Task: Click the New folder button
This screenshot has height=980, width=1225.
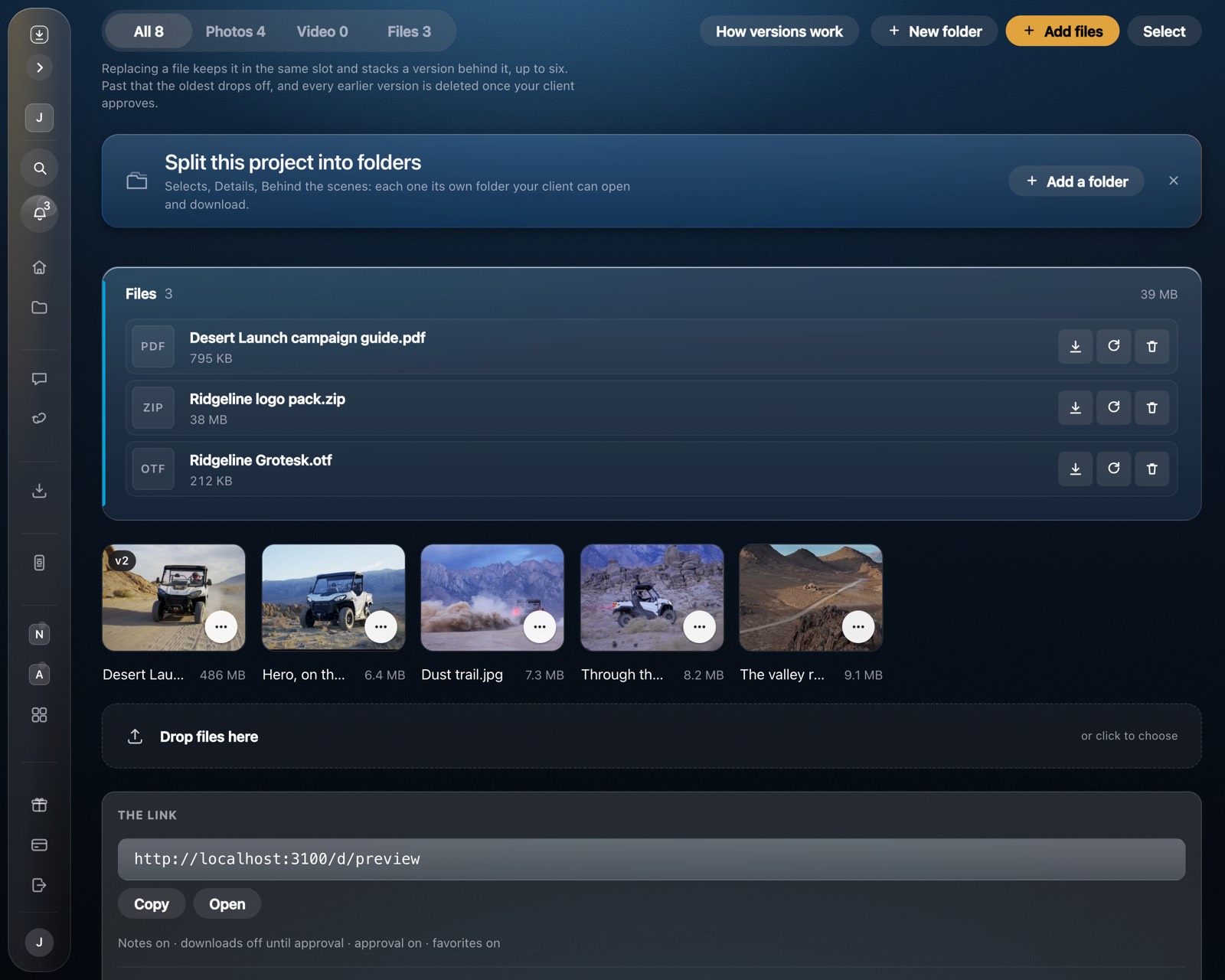Action: (935, 31)
